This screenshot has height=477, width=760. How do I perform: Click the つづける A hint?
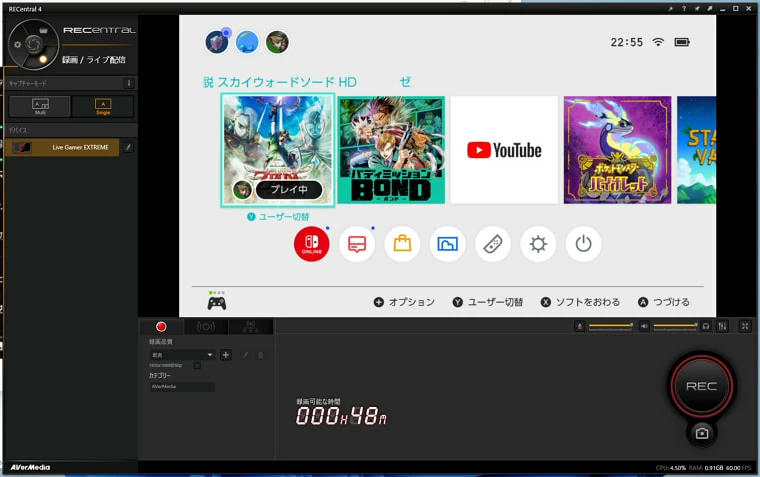[664, 302]
